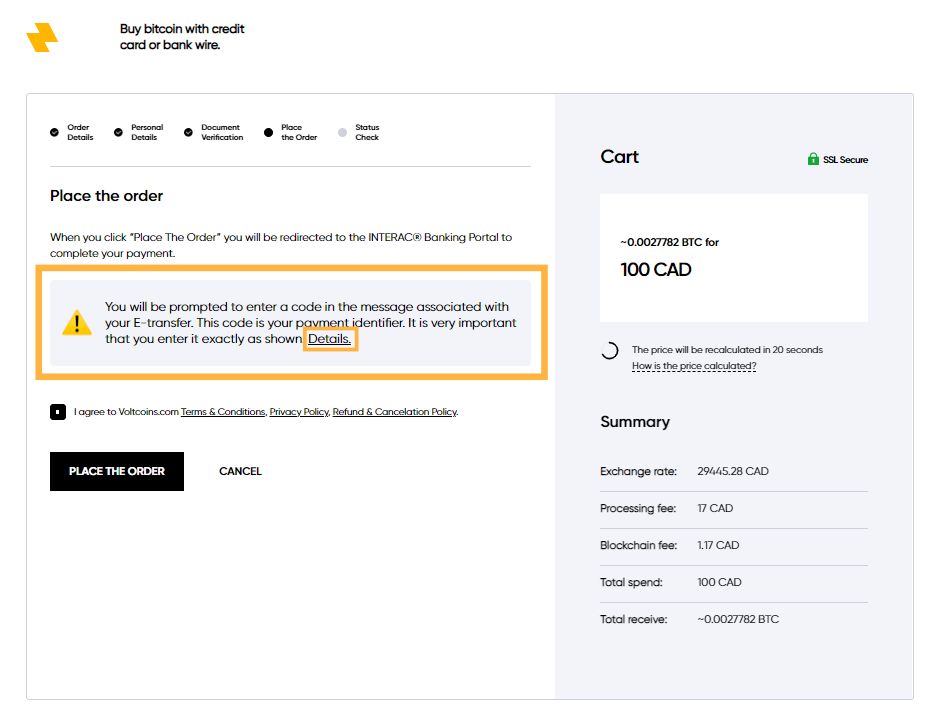
Task: Click the price recalculation spinner icon
Action: 609,350
